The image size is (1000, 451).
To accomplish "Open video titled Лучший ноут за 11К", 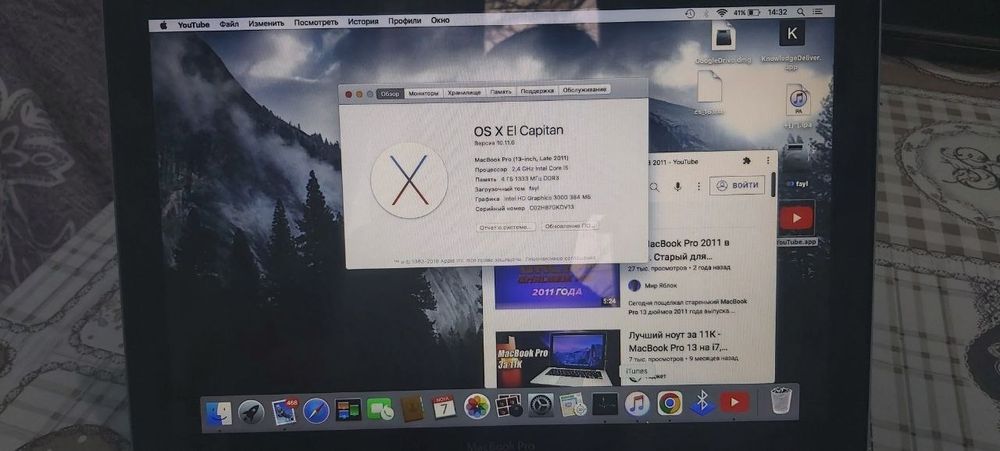I will coord(678,341).
